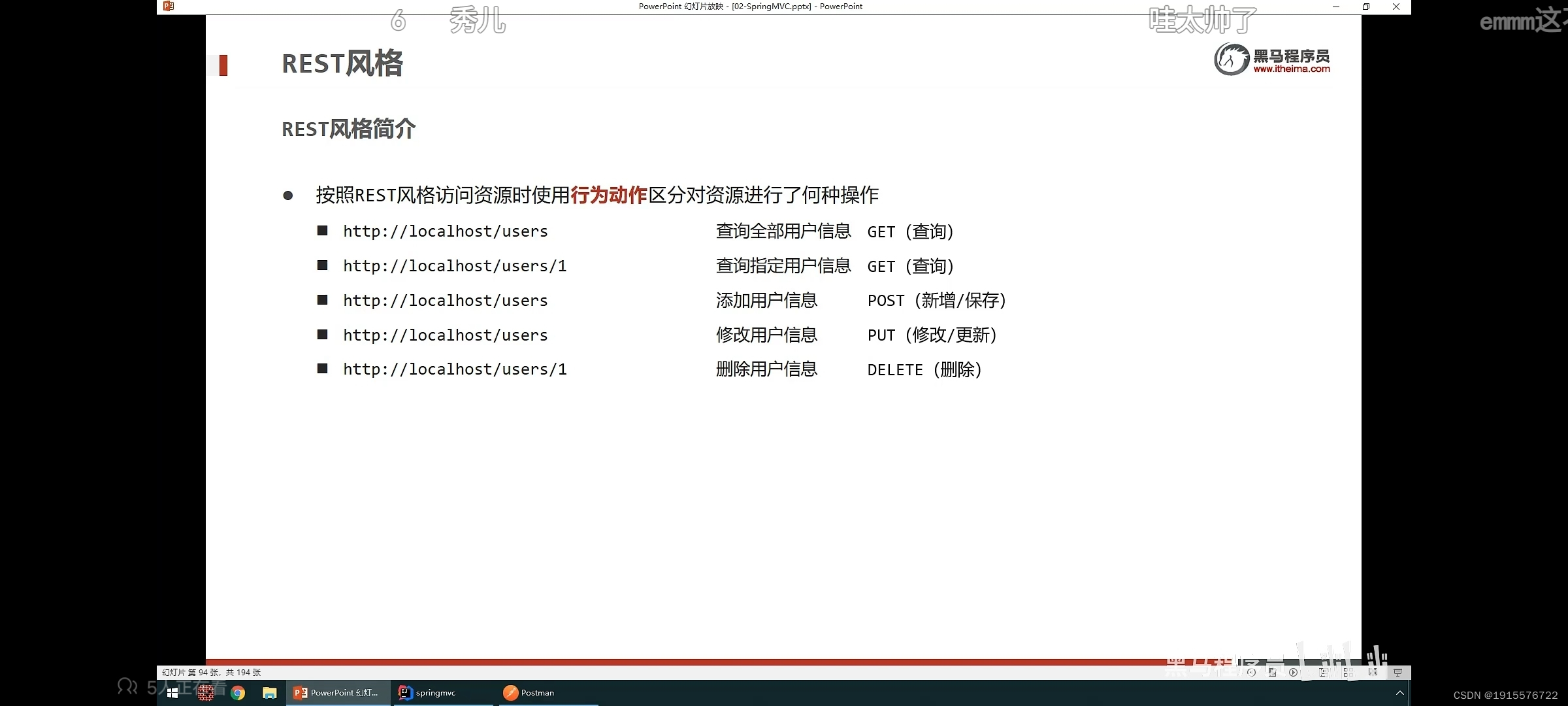The image size is (1568, 706).
Task: Click the red highlighted '行为动作' text
Action: click(x=609, y=195)
